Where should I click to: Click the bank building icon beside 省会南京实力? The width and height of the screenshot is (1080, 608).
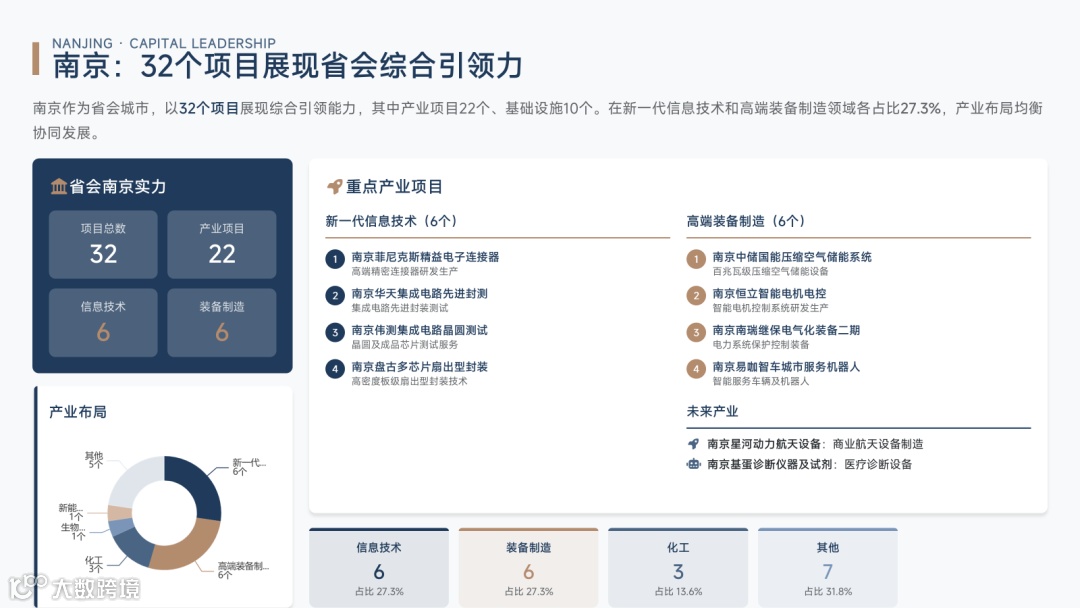coord(59,187)
